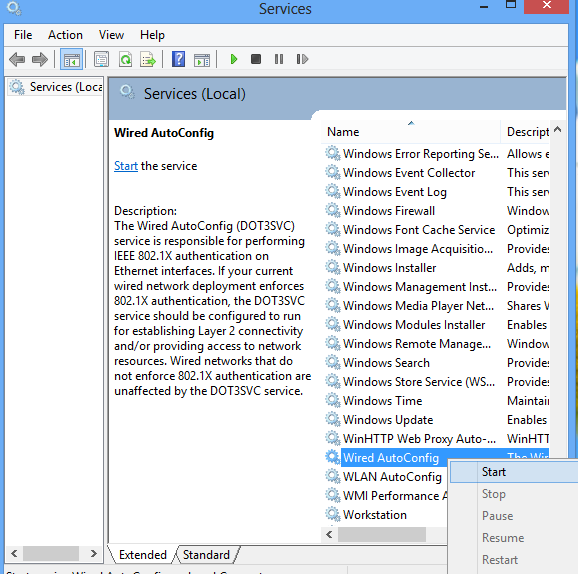Image resolution: width=578 pixels, height=574 pixels.
Task: Select Services (Local) in the tree pane
Action: pos(55,87)
